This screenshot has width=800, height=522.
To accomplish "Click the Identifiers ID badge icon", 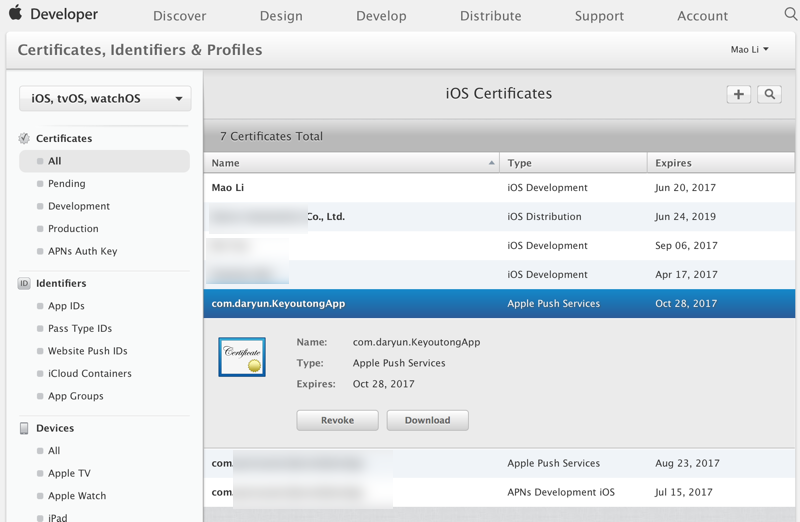I will pos(24,283).
